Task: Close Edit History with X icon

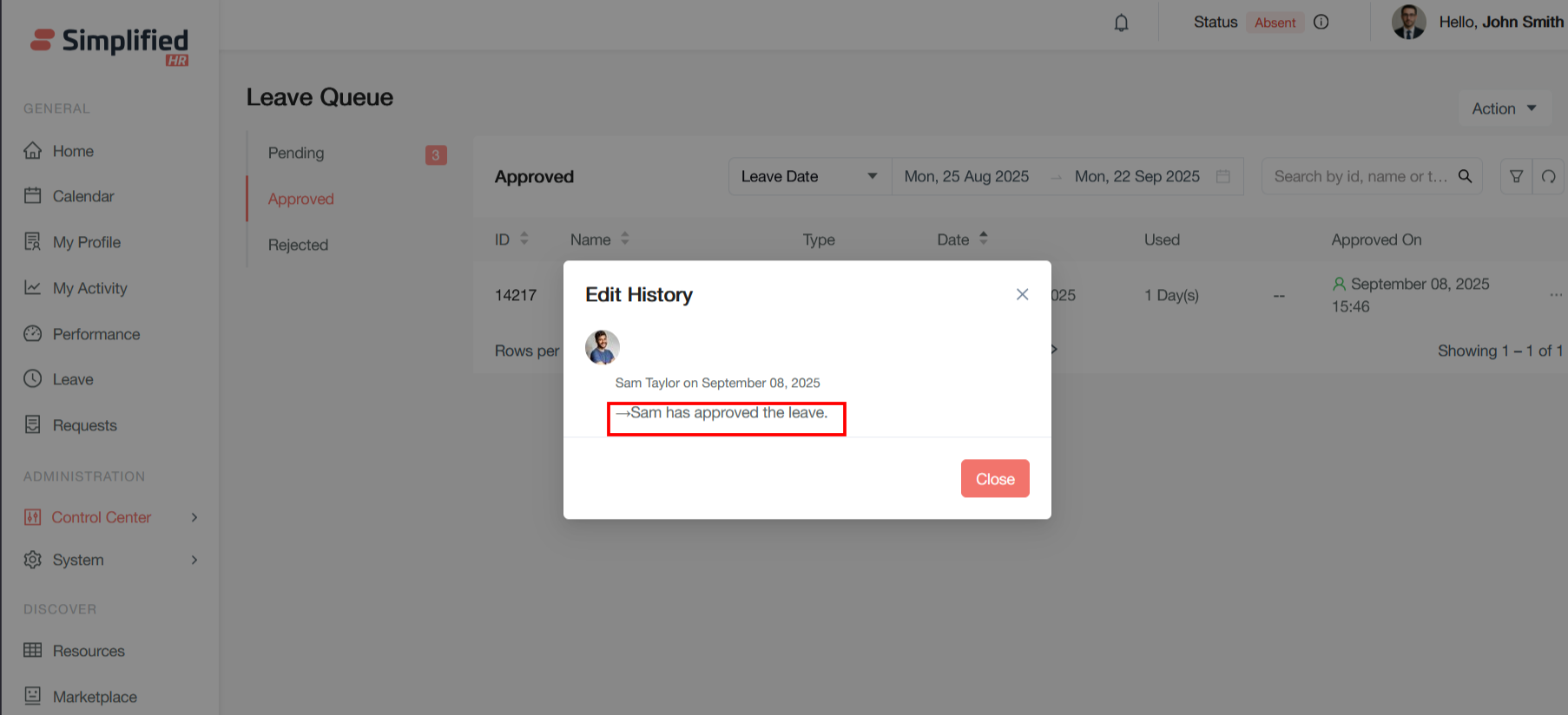Action: (1022, 294)
